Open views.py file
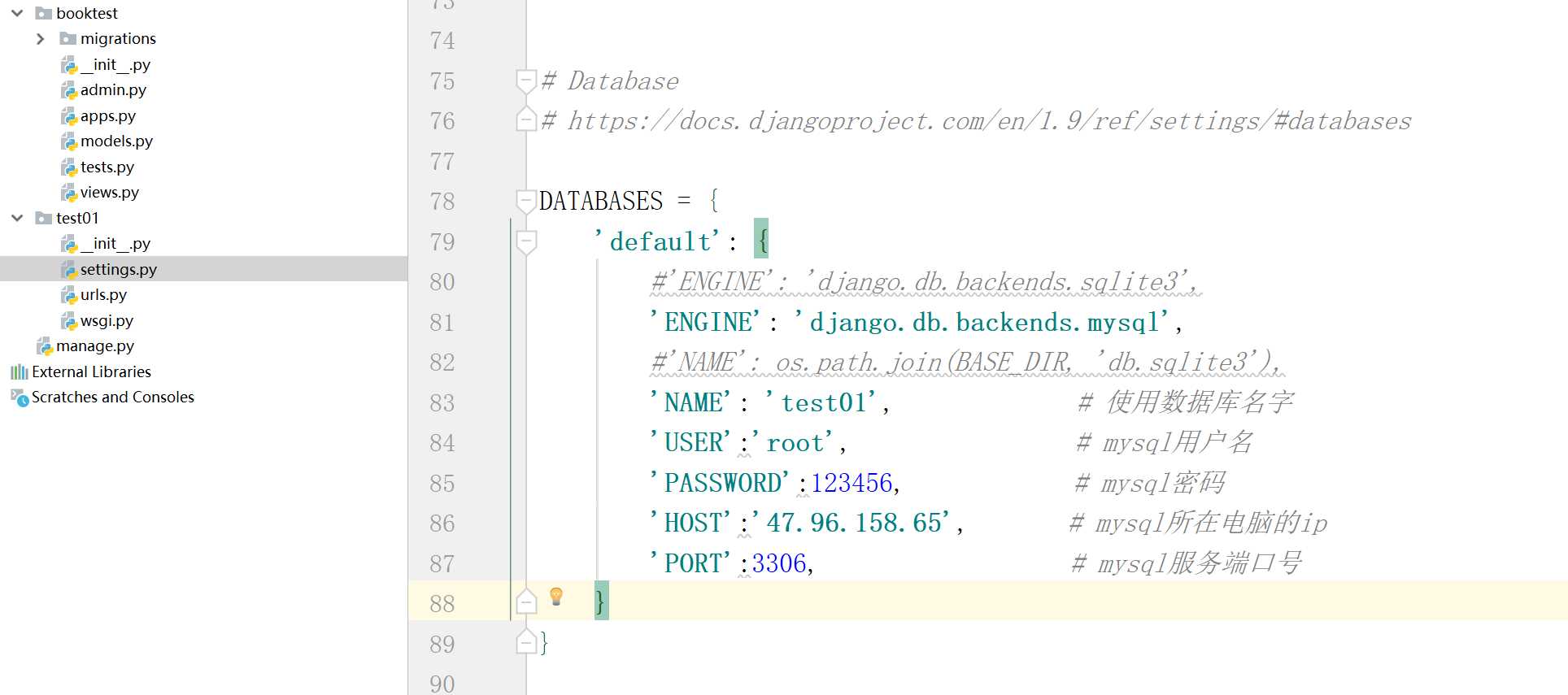 point(110,192)
